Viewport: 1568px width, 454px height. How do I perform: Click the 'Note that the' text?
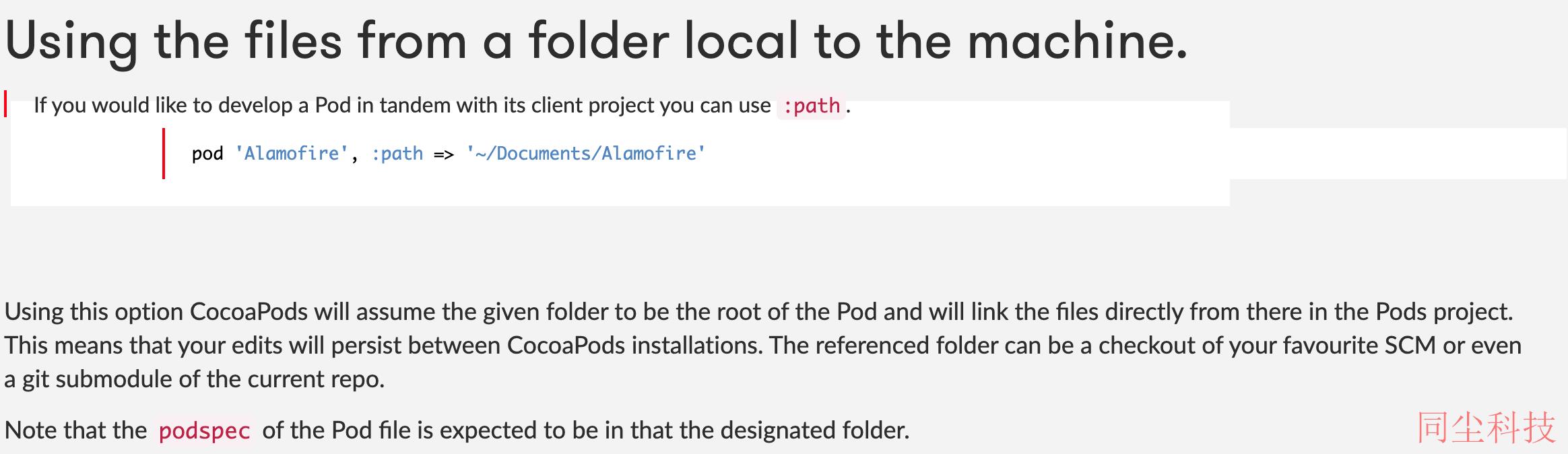point(75,430)
